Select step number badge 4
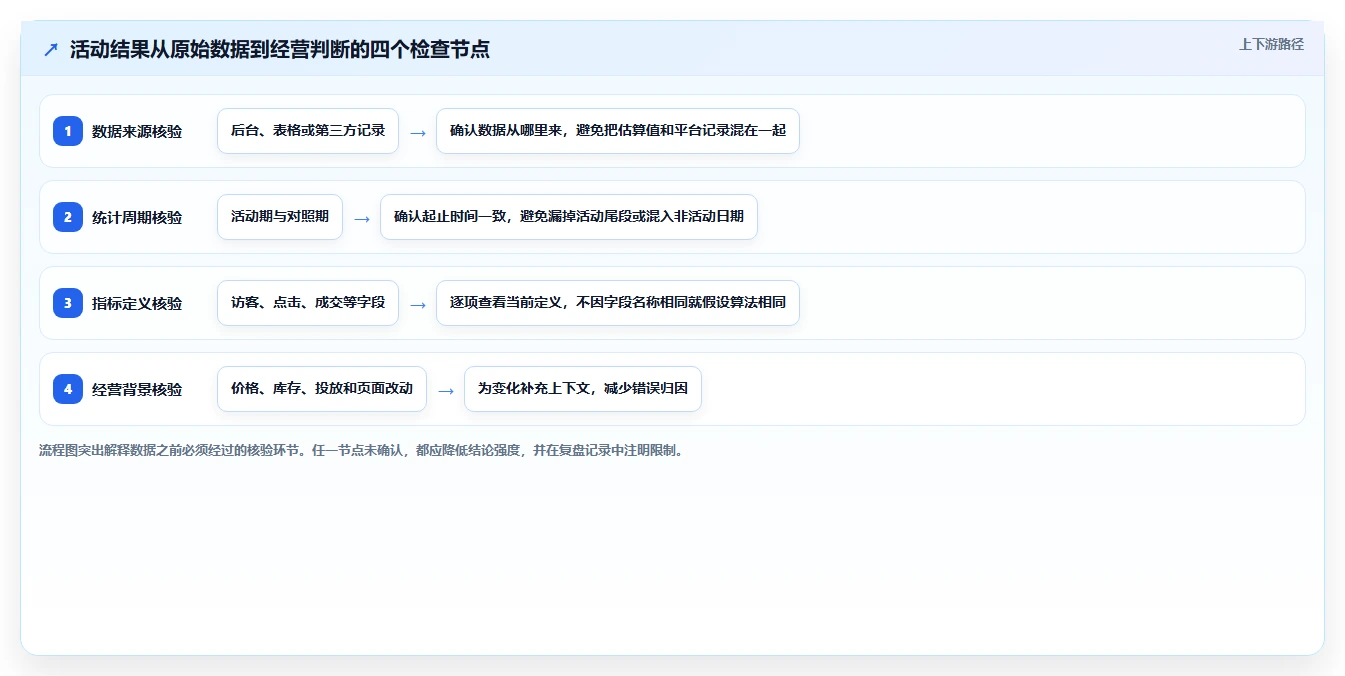 [x=68, y=389]
